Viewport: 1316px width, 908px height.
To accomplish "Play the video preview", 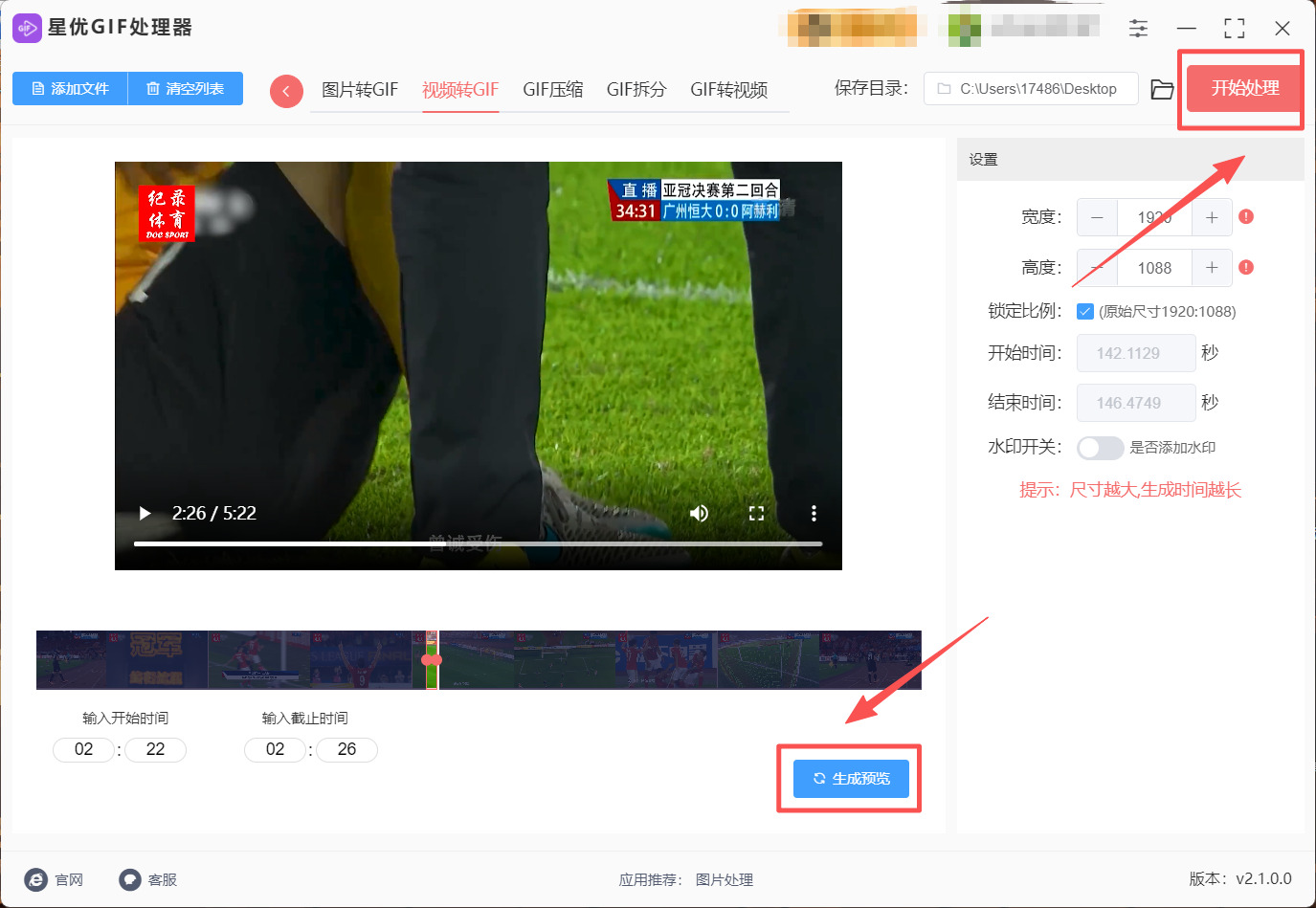I will 145,513.
